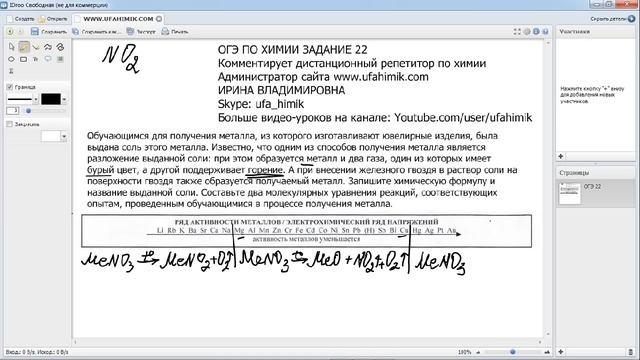Select the formula sigma tool

pyautogui.click(x=11, y=71)
